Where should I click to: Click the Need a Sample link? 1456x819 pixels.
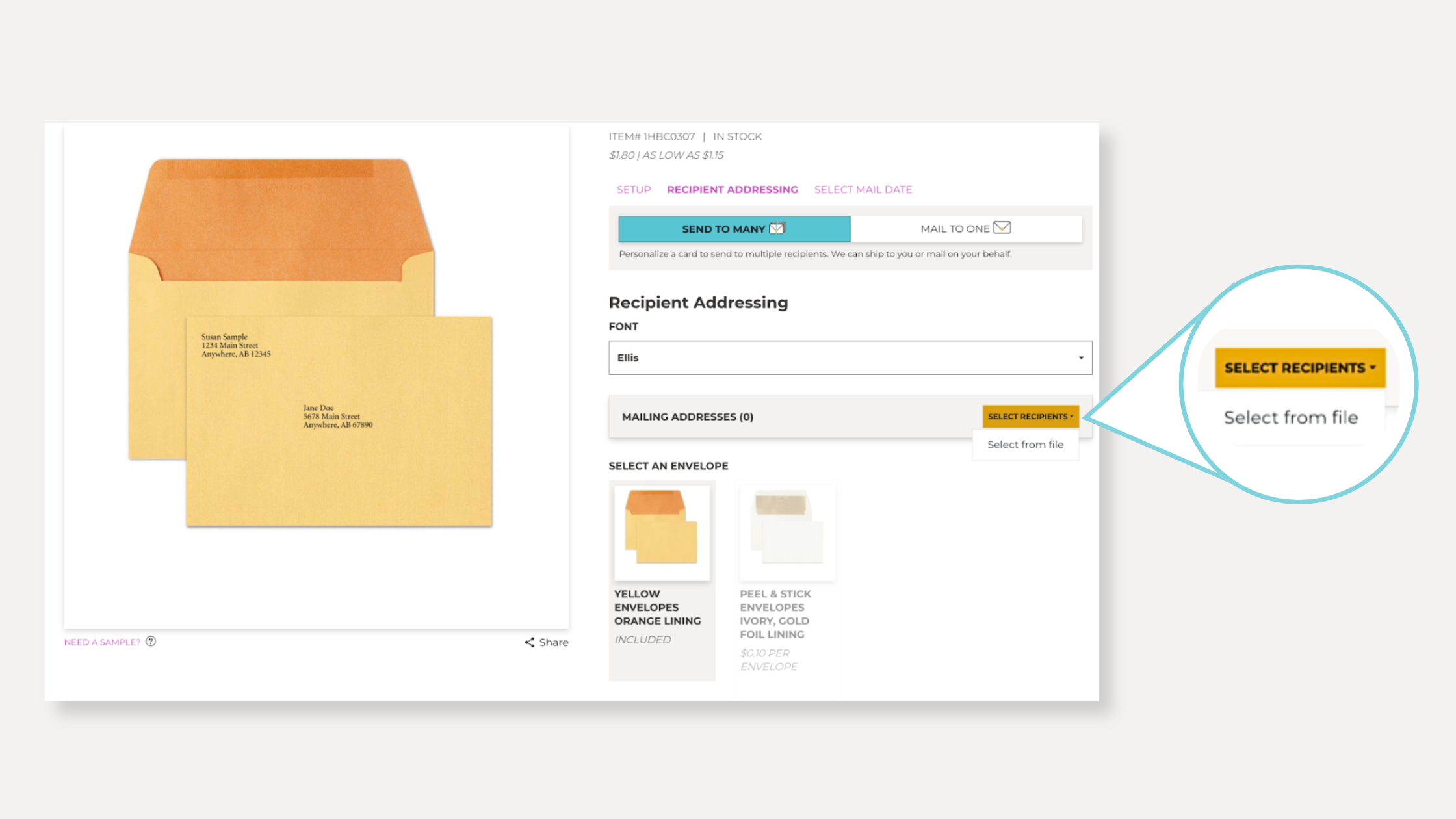click(102, 642)
